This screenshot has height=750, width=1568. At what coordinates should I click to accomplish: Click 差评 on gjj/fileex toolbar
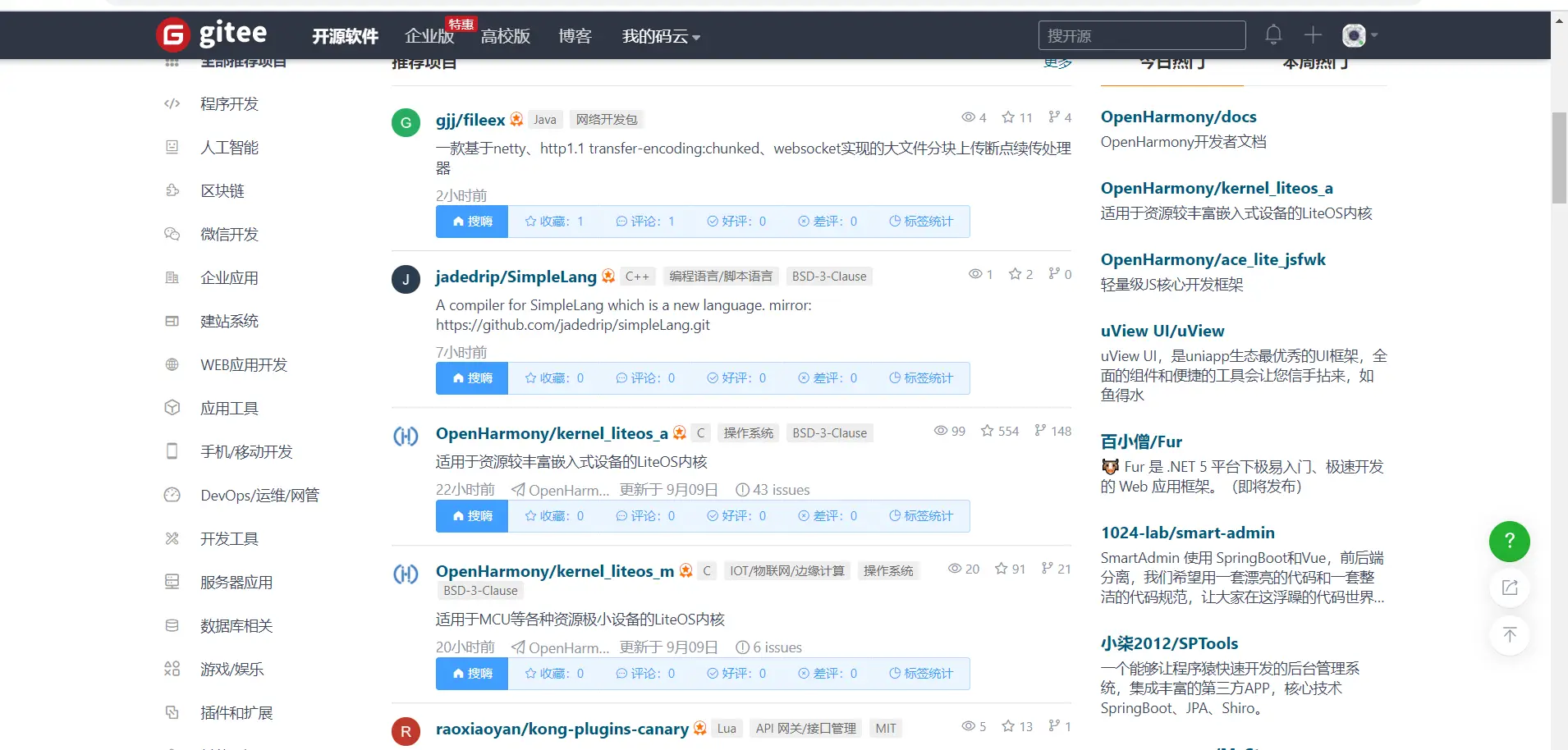click(828, 222)
